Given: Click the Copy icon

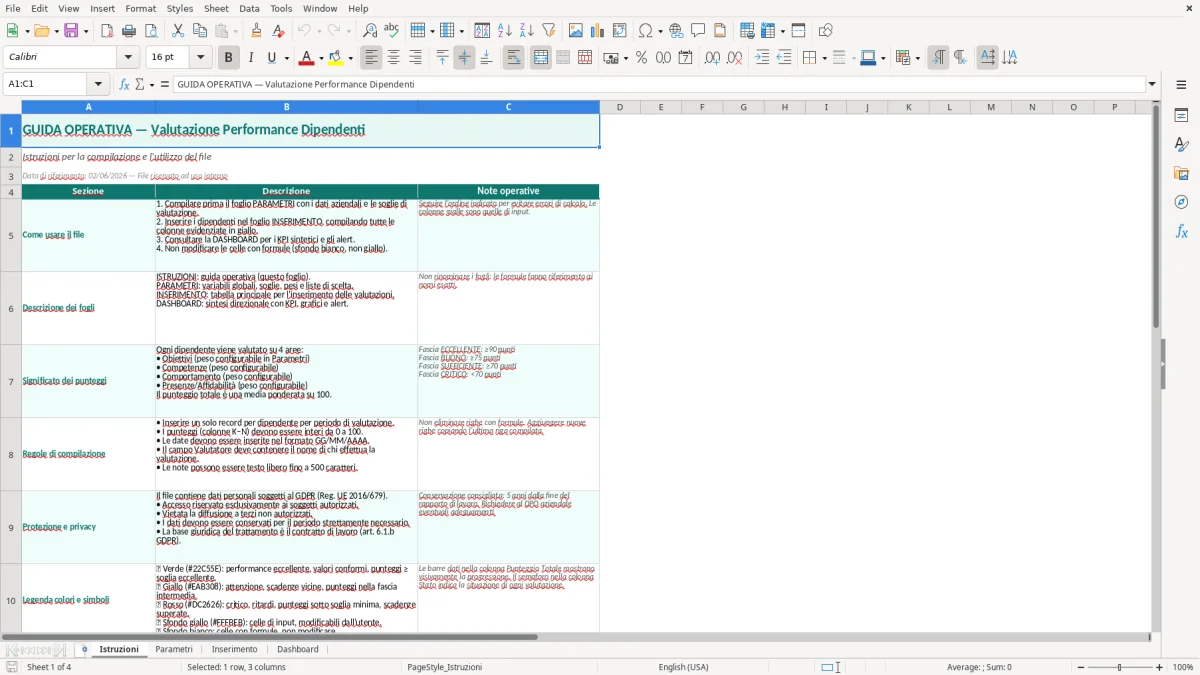Looking at the screenshot, I should (199, 31).
